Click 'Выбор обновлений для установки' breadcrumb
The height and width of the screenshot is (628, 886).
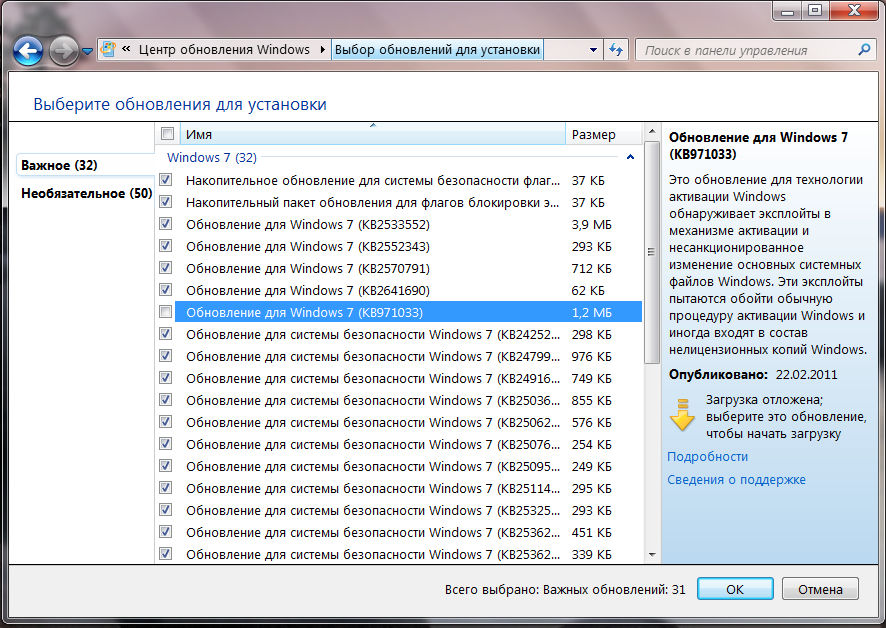click(x=437, y=50)
